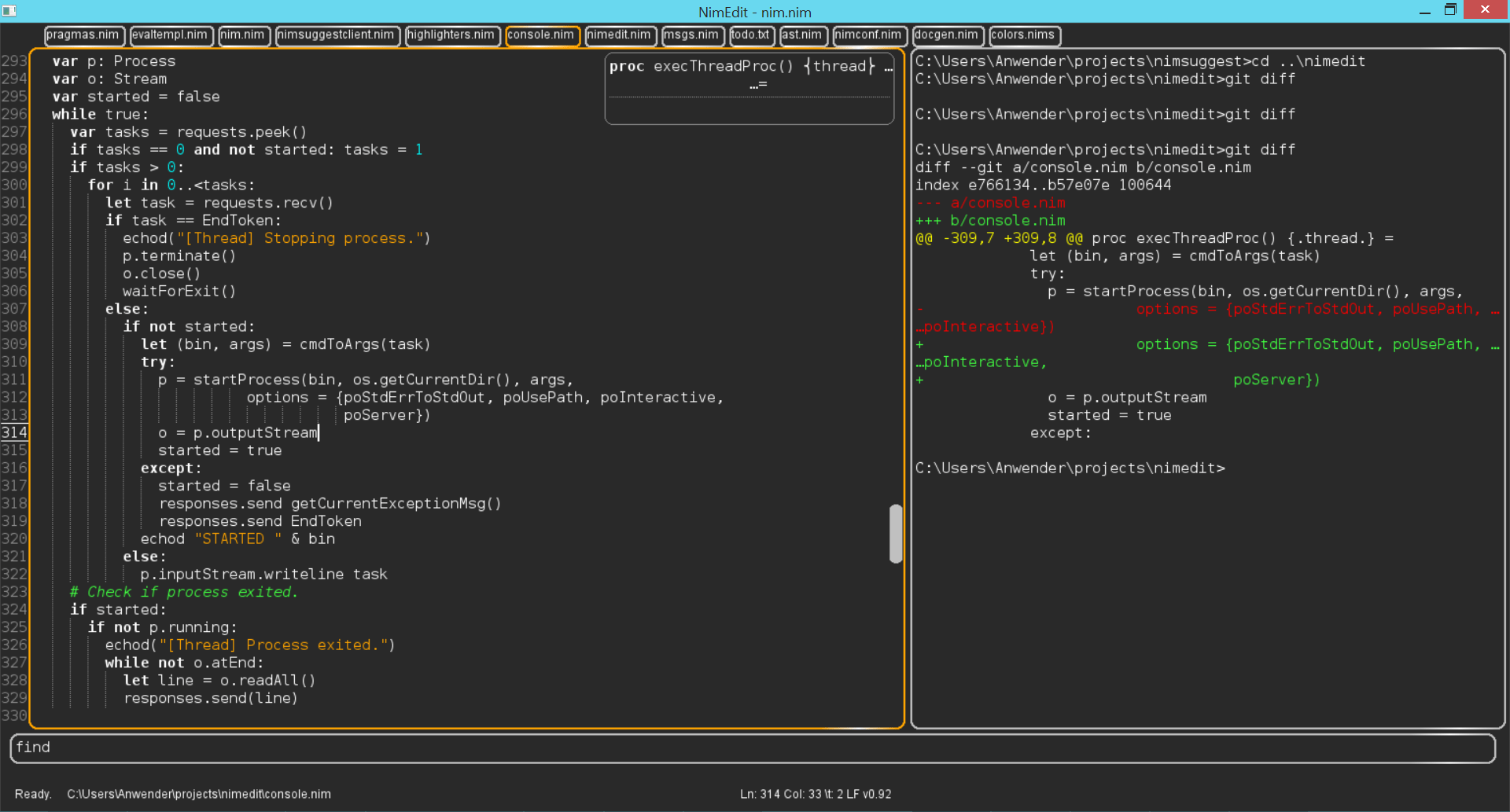Close the NimEdit window
This screenshot has width=1510, height=812.
pyautogui.click(x=1485, y=9)
